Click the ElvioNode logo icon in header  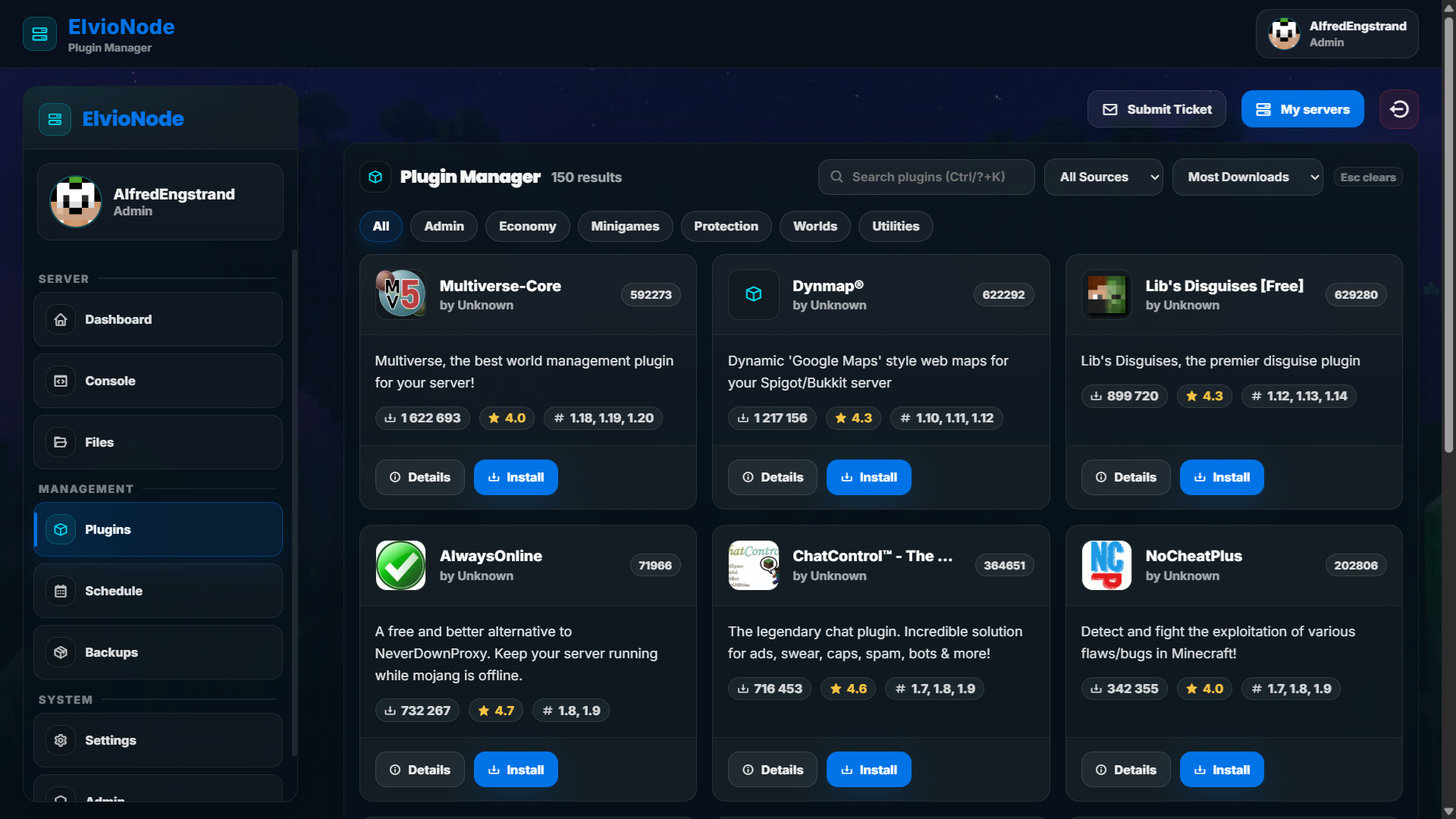coord(39,34)
